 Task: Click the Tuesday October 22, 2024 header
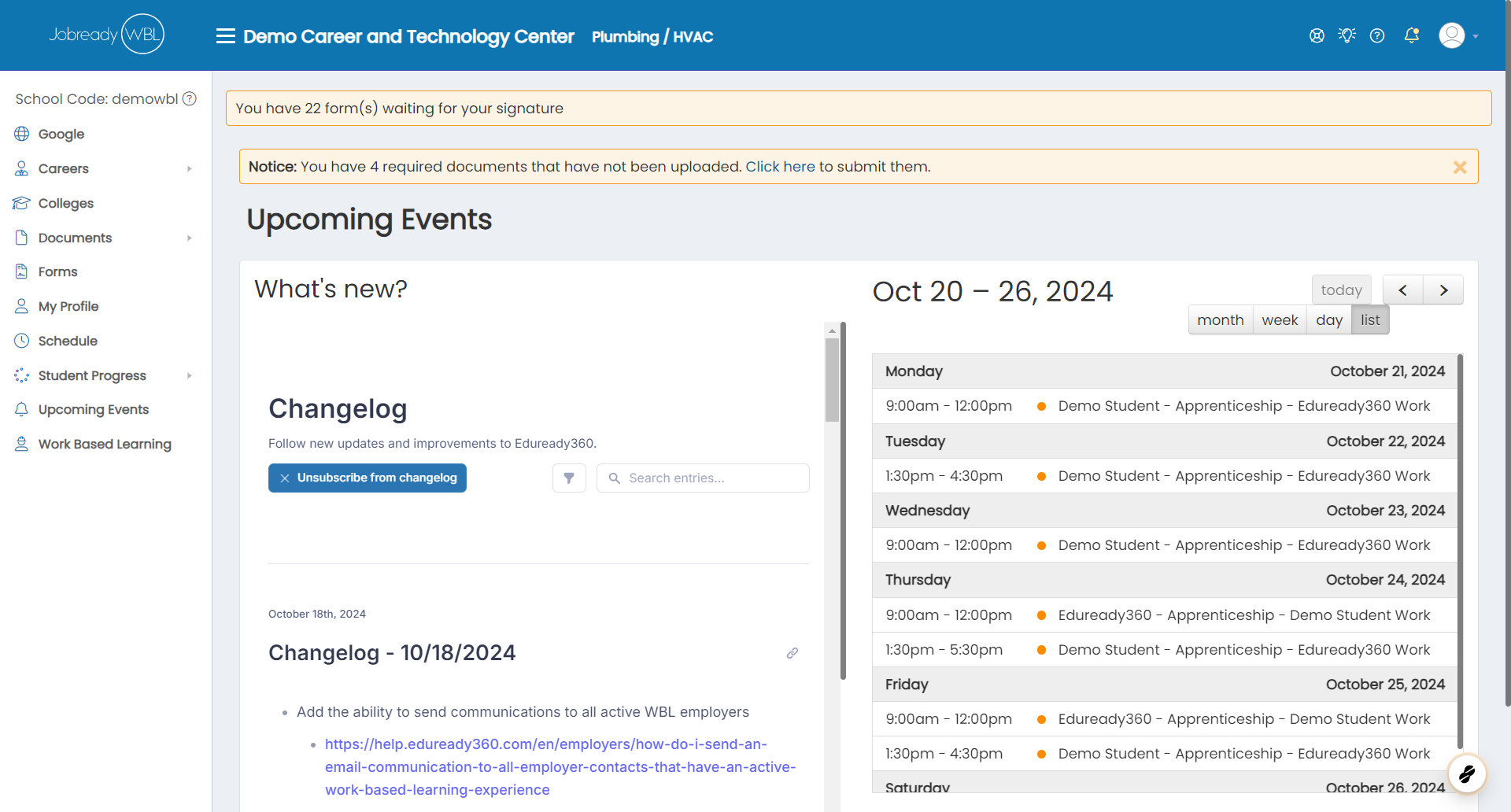coord(1166,441)
